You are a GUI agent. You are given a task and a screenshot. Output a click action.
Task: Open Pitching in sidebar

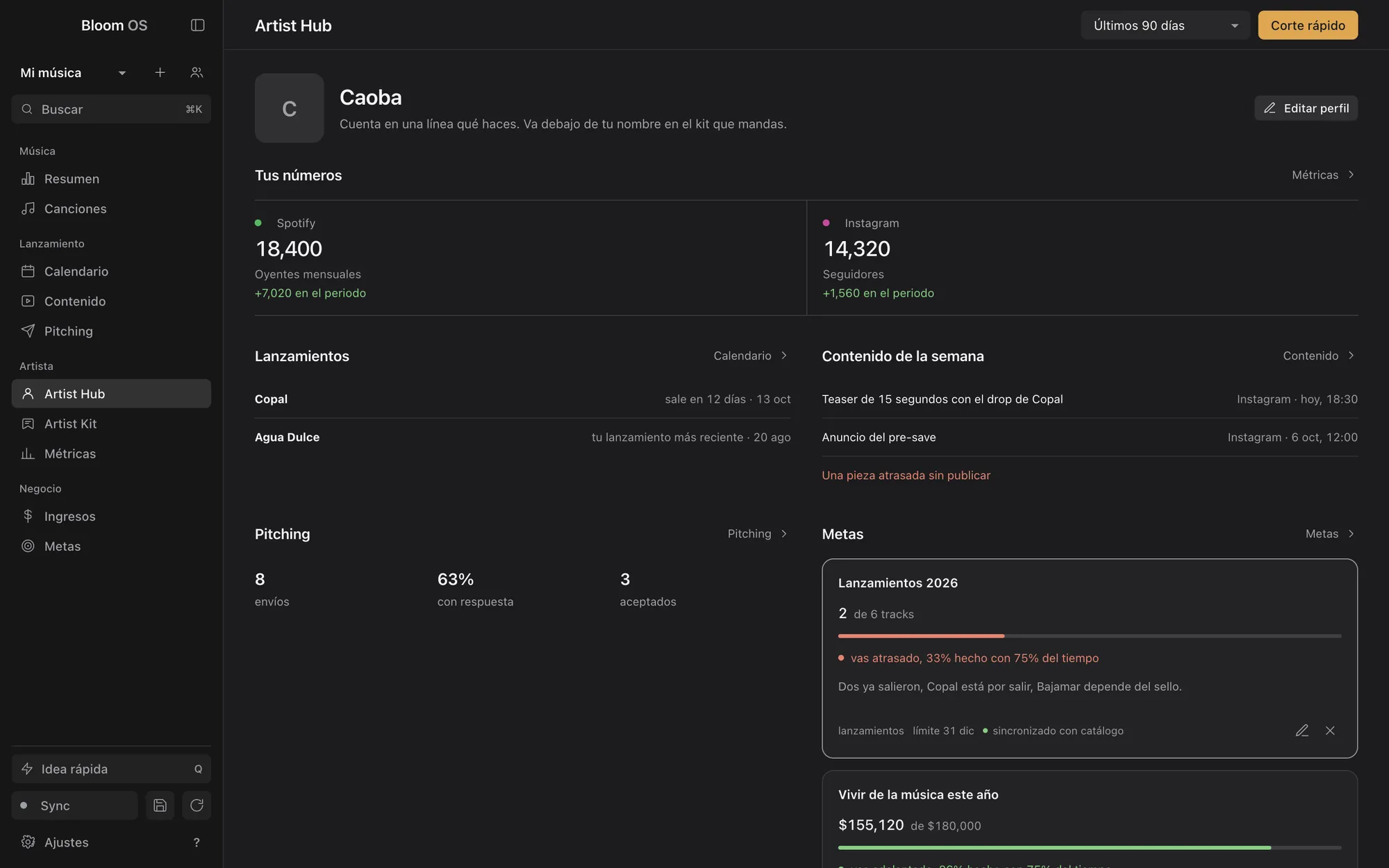pyautogui.click(x=111, y=331)
